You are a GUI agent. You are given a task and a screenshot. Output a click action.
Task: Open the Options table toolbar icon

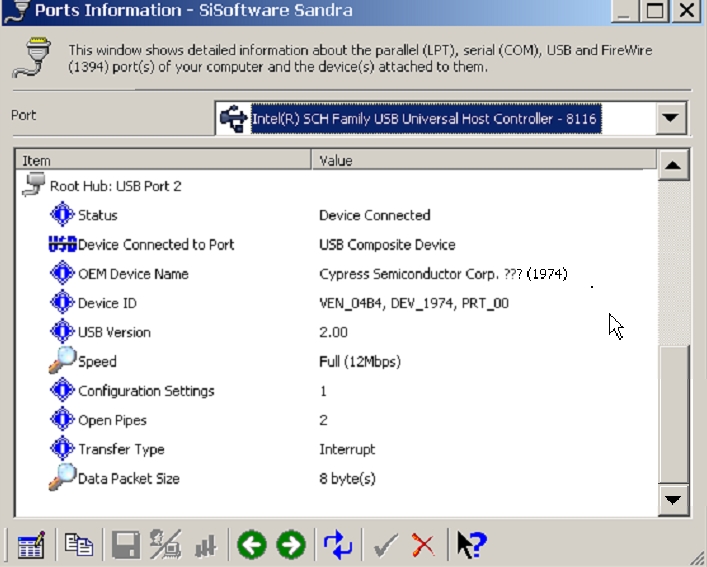point(31,545)
